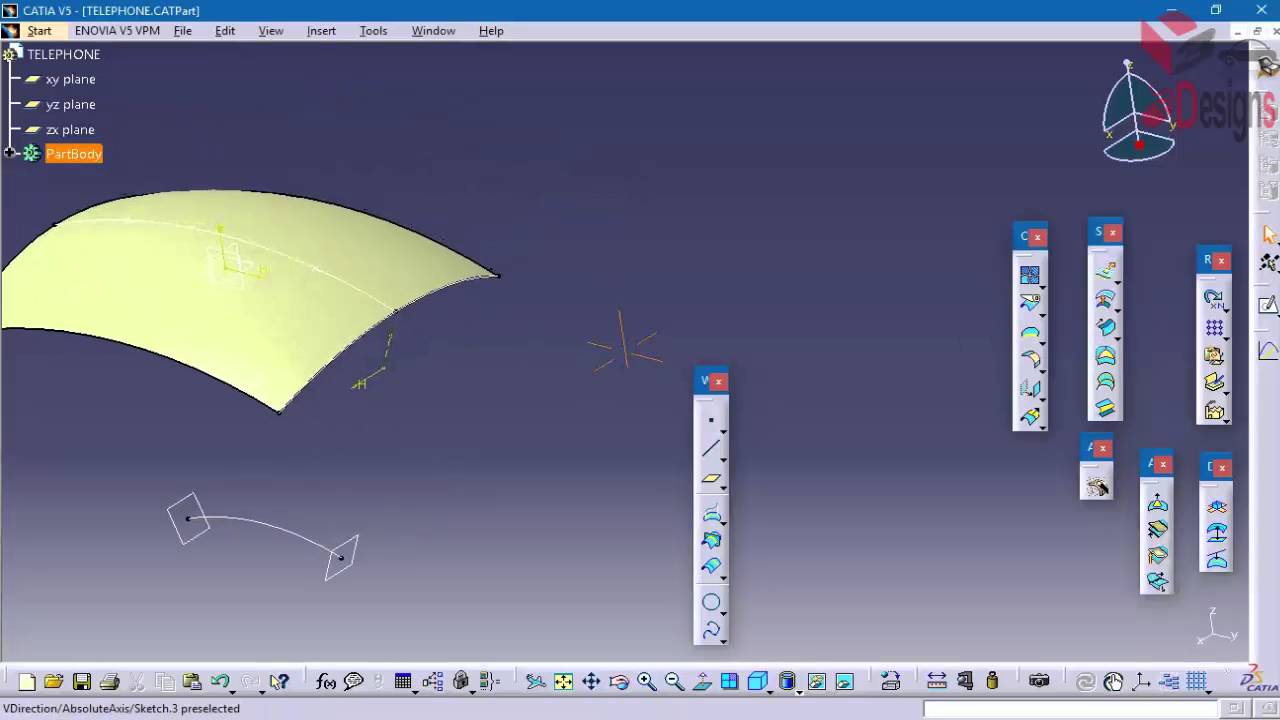
Task: Save the part with the floppy icon
Action: (82, 682)
